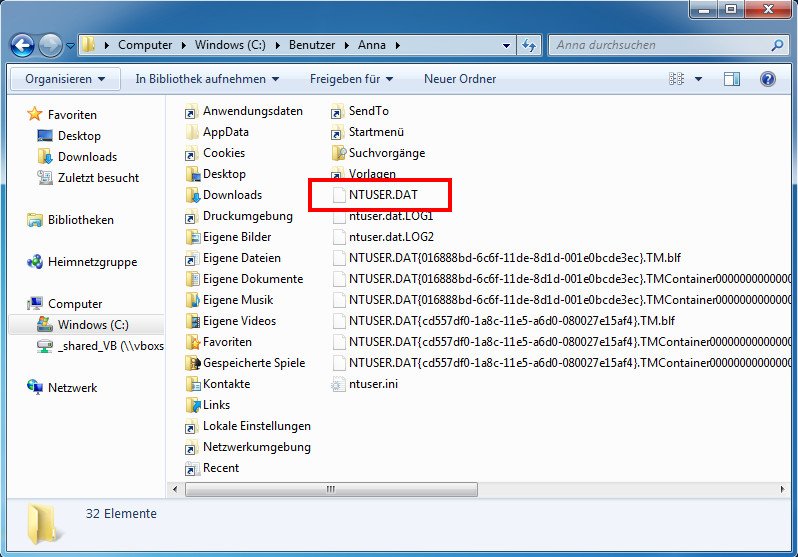Viewport: 798px width, 557px height.
Task: Click the change view icon
Action: point(677,79)
